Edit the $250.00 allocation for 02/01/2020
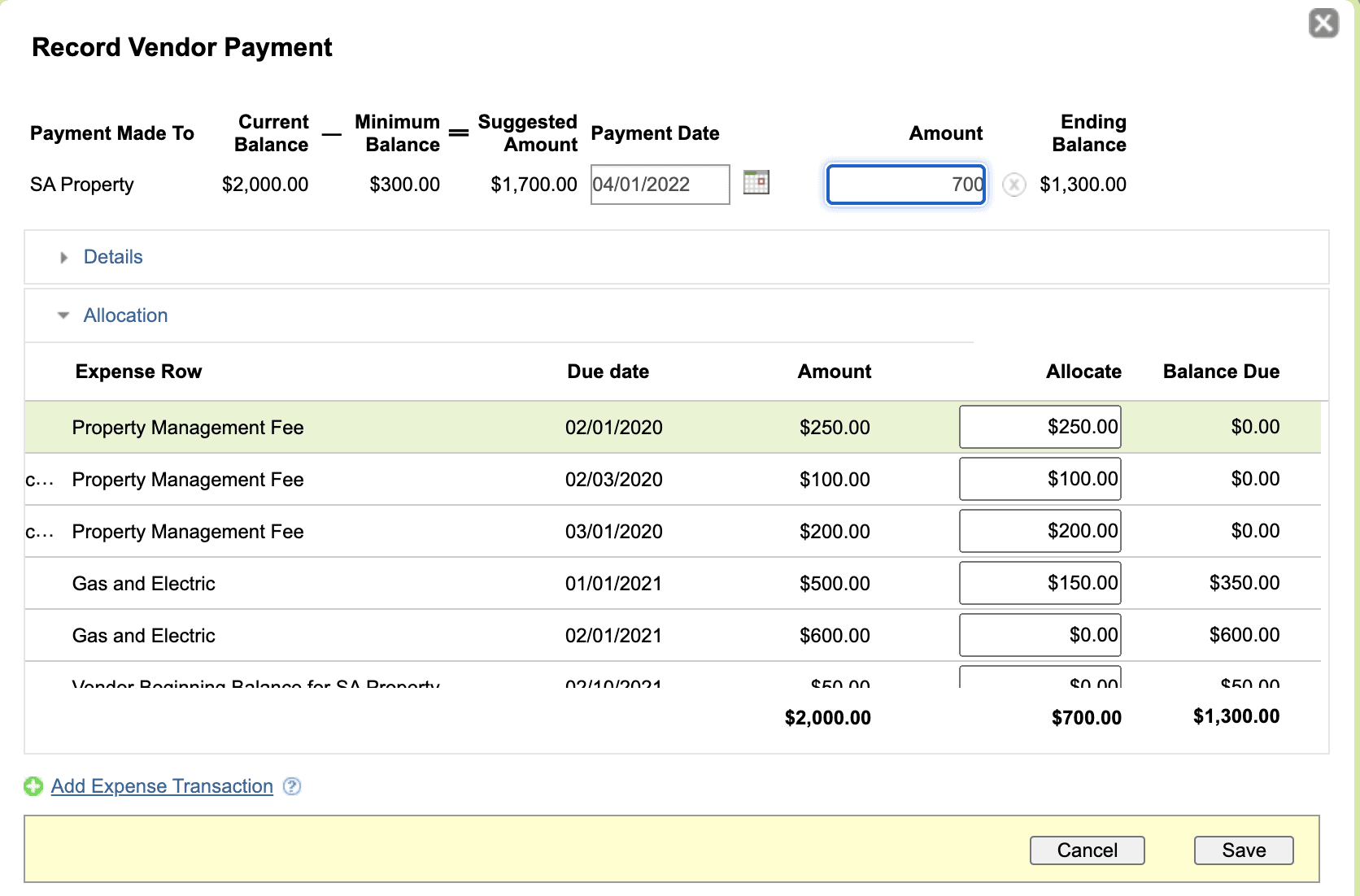 (1040, 427)
